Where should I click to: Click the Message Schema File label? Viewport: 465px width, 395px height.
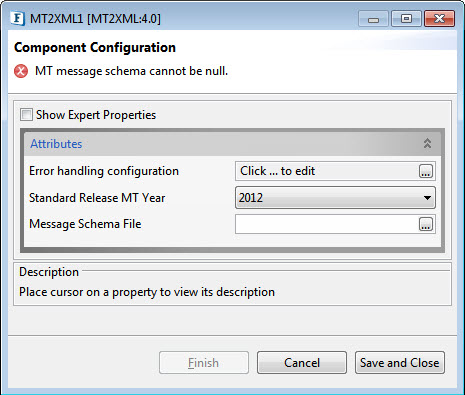[85, 224]
